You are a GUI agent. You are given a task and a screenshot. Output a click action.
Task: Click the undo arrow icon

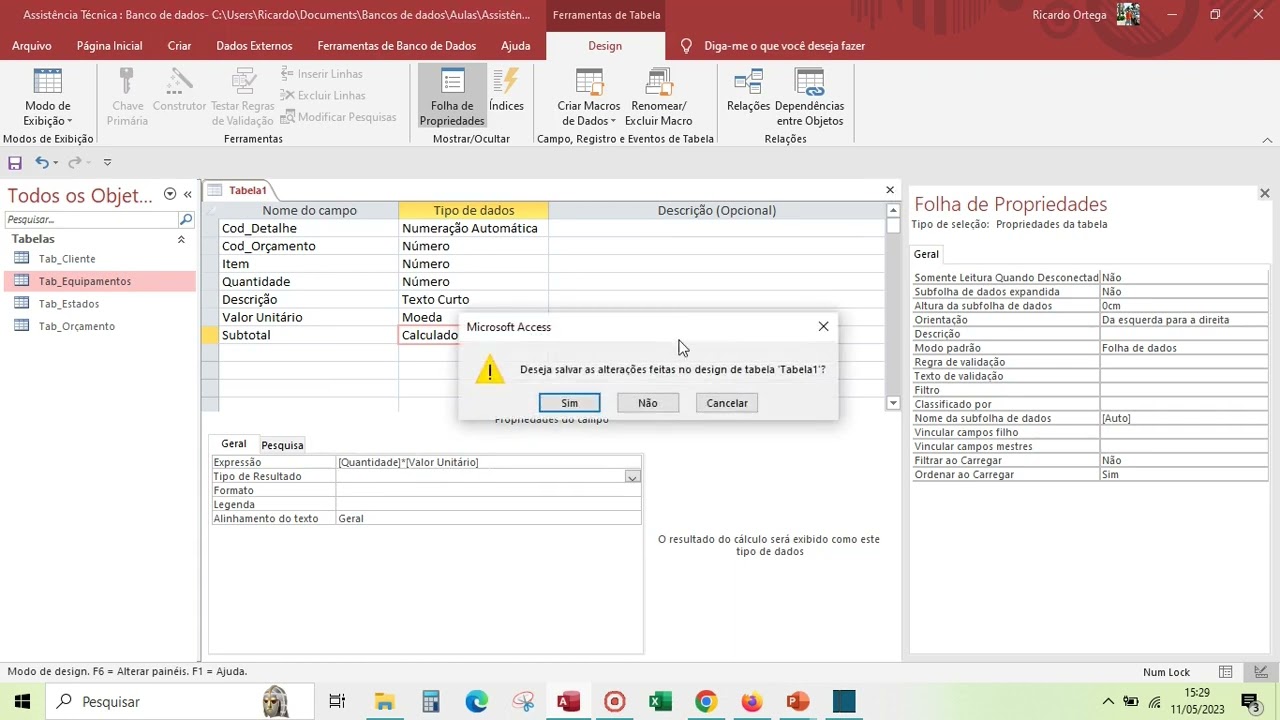tap(41, 162)
